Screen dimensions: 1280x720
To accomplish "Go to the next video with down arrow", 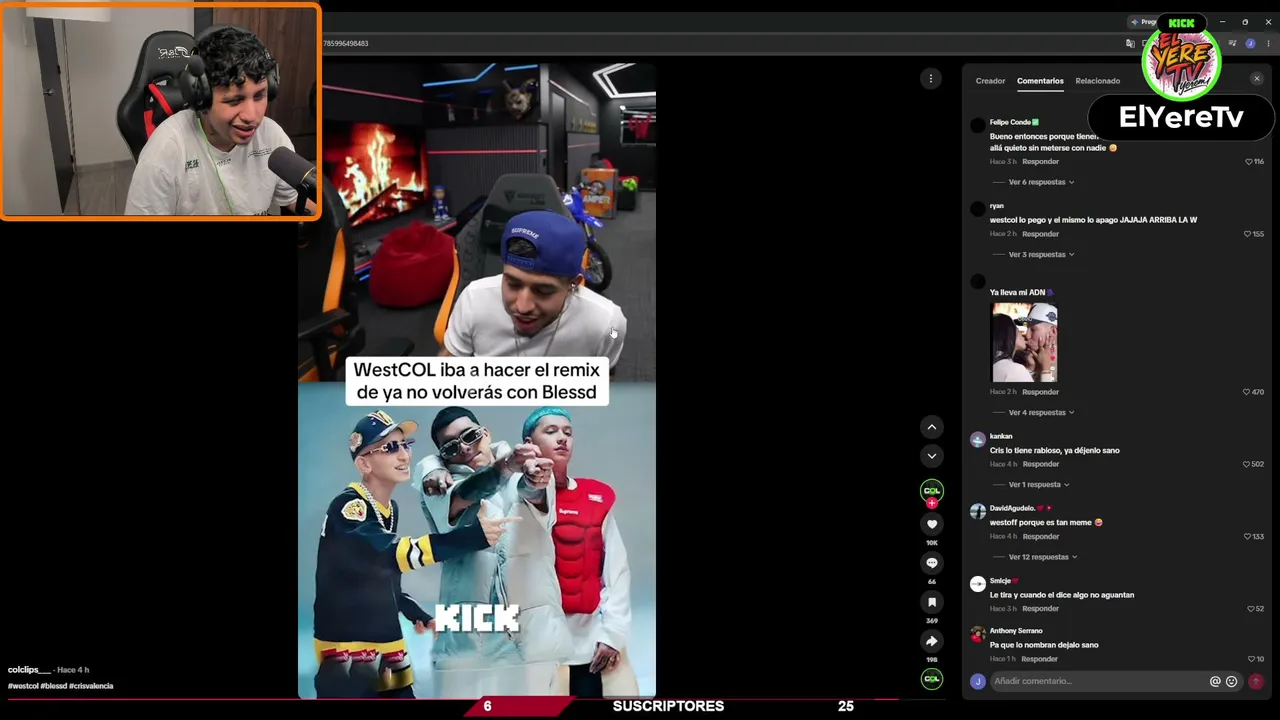I will (931, 456).
